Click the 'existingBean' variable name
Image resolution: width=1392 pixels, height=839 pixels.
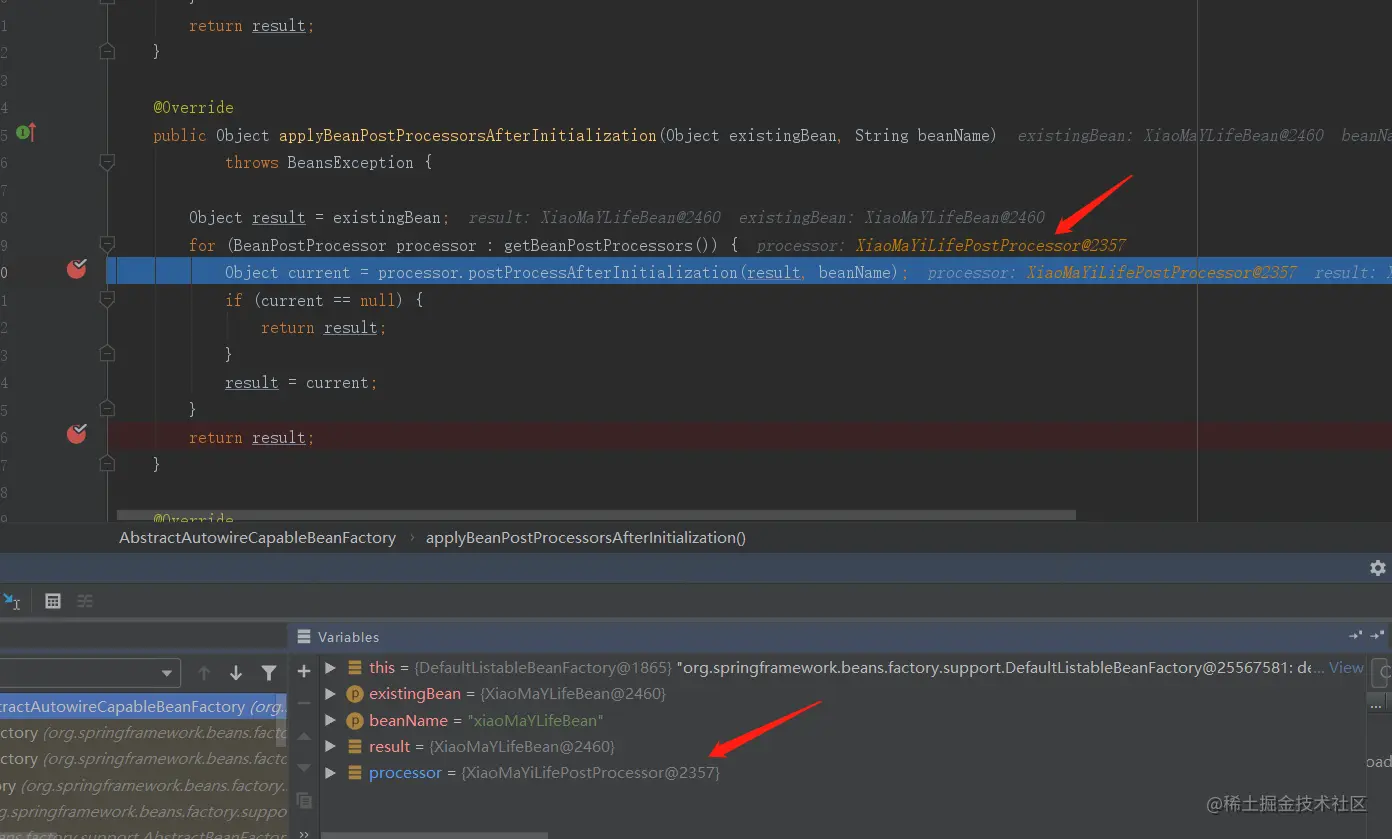tap(415, 694)
